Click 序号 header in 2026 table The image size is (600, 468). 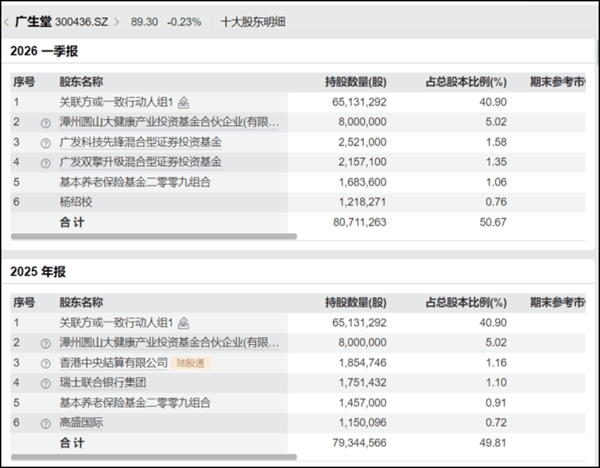click(x=24, y=82)
